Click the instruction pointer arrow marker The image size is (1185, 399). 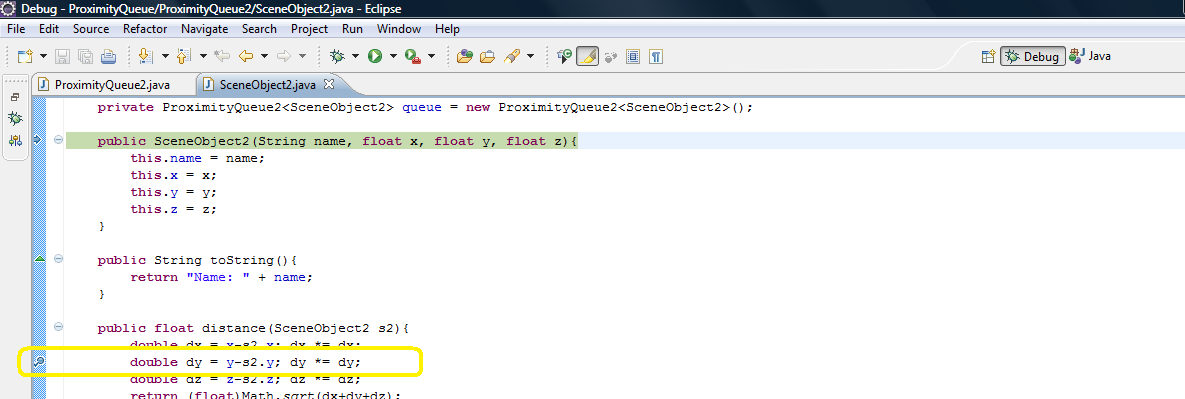coord(39,140)
